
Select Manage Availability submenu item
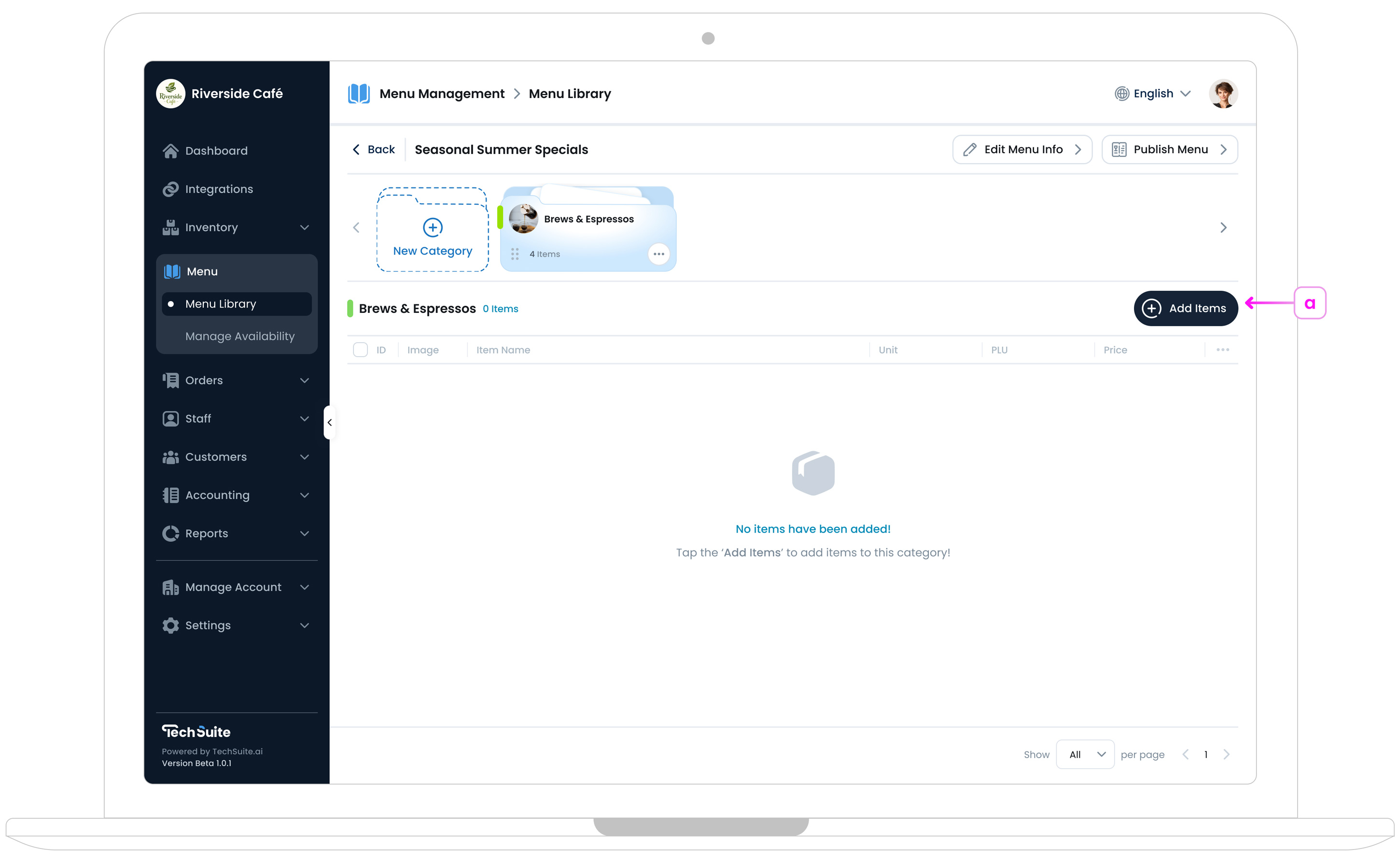[239, 336]
